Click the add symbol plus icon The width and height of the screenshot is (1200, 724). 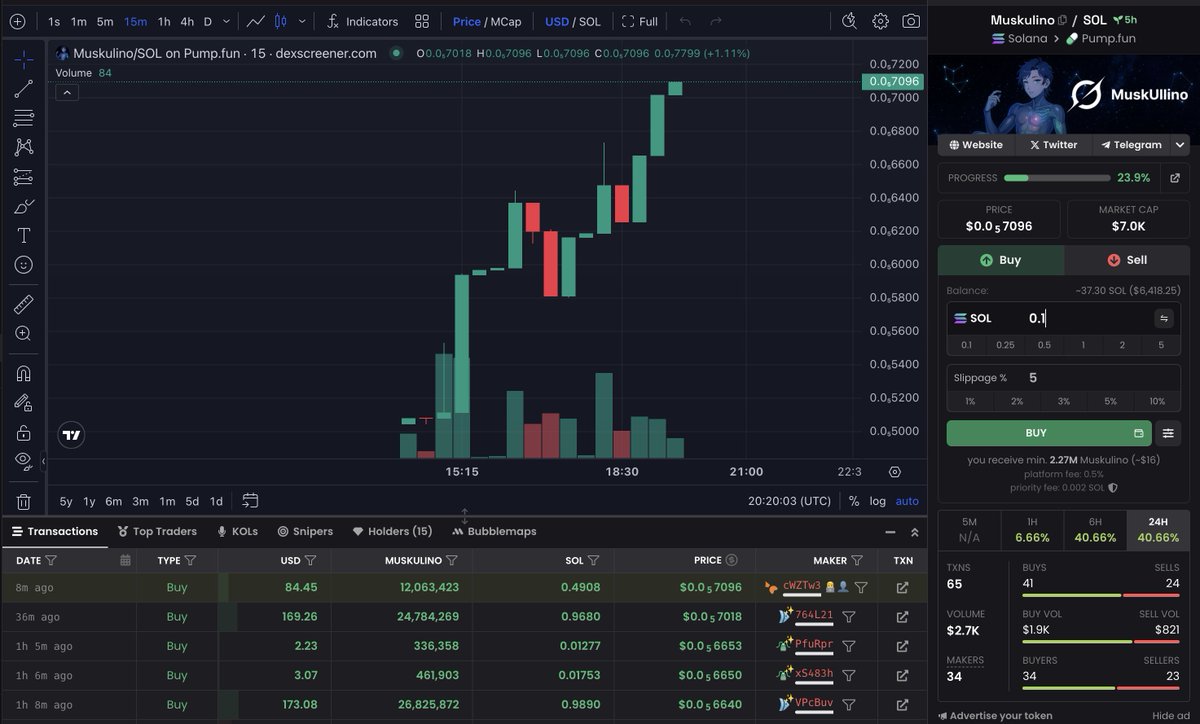[x=17, y=21]
